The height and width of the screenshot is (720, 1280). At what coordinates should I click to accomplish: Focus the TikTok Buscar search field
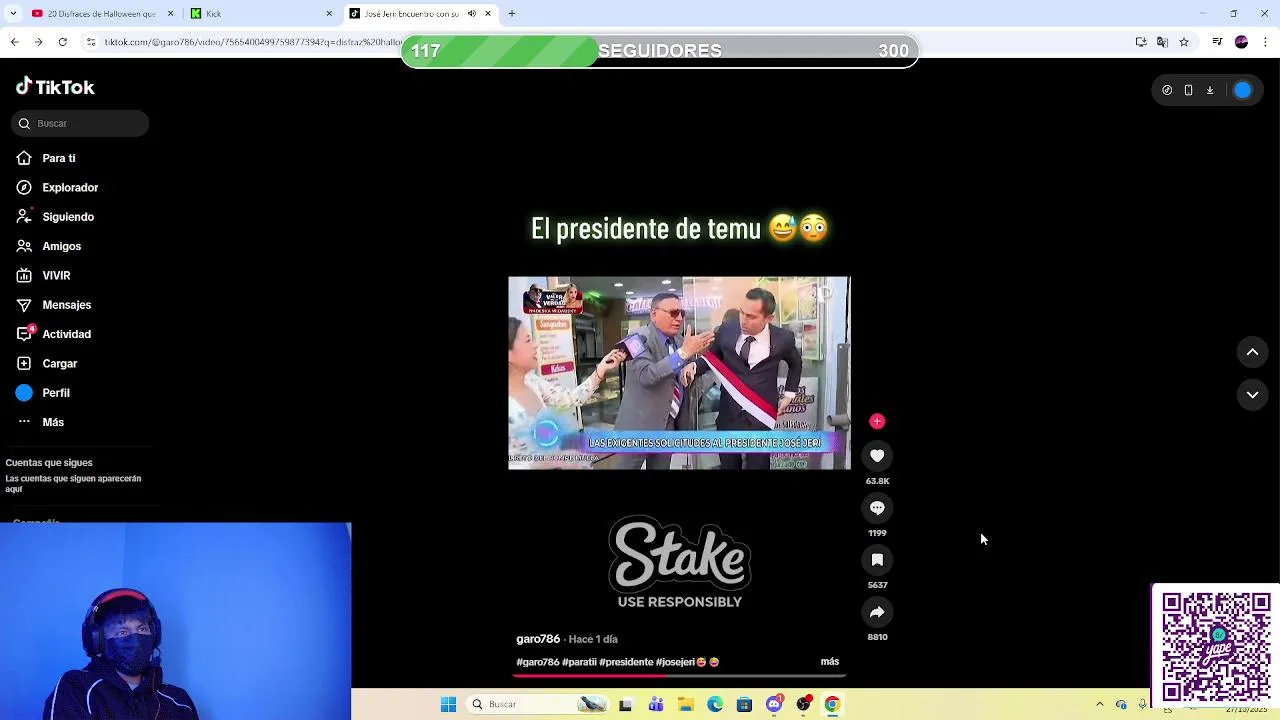pos(80,123)
